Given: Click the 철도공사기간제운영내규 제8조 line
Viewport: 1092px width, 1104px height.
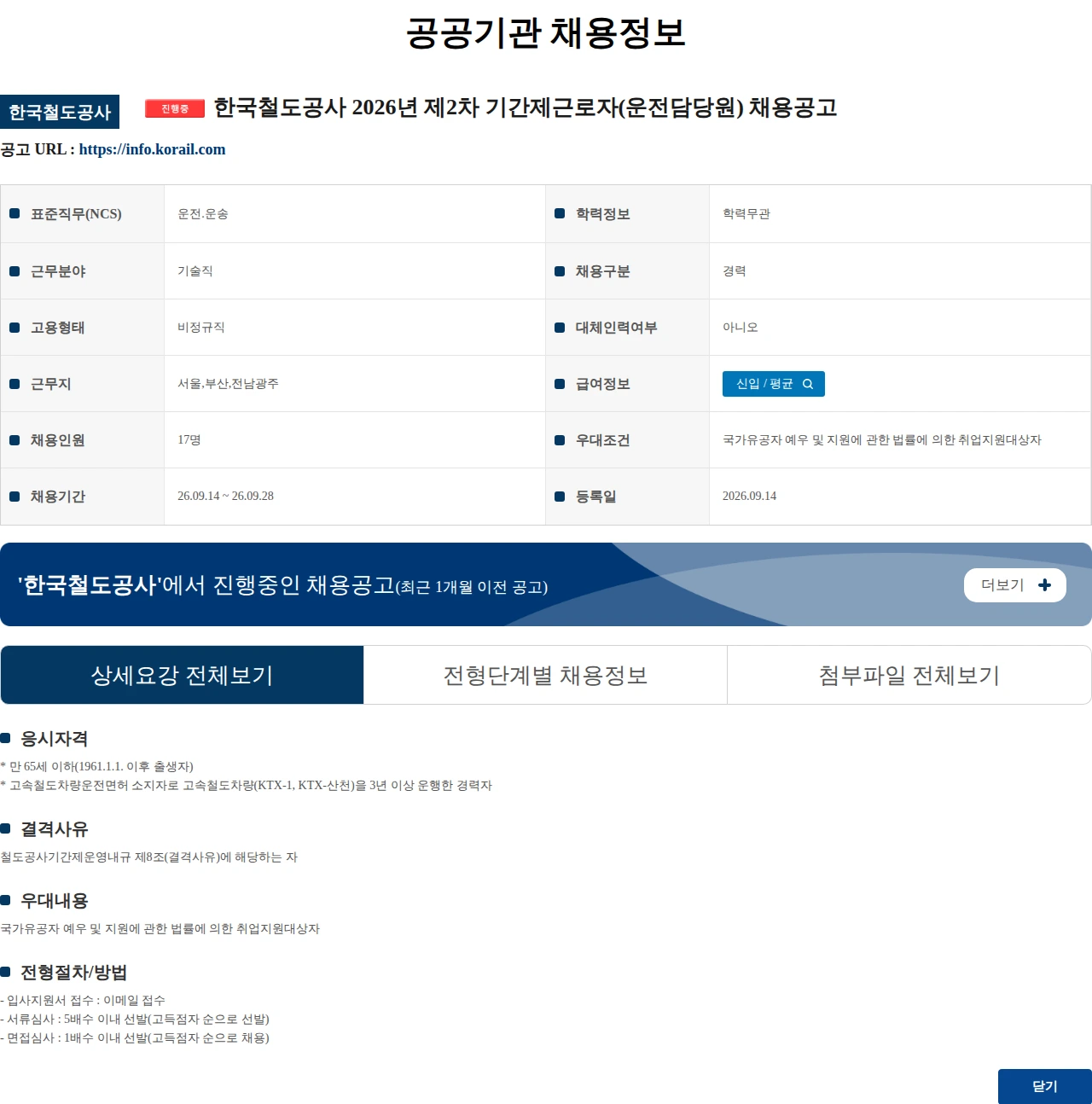Looking at the screenshot, I should pyautogui.click(x=148, y=857).
